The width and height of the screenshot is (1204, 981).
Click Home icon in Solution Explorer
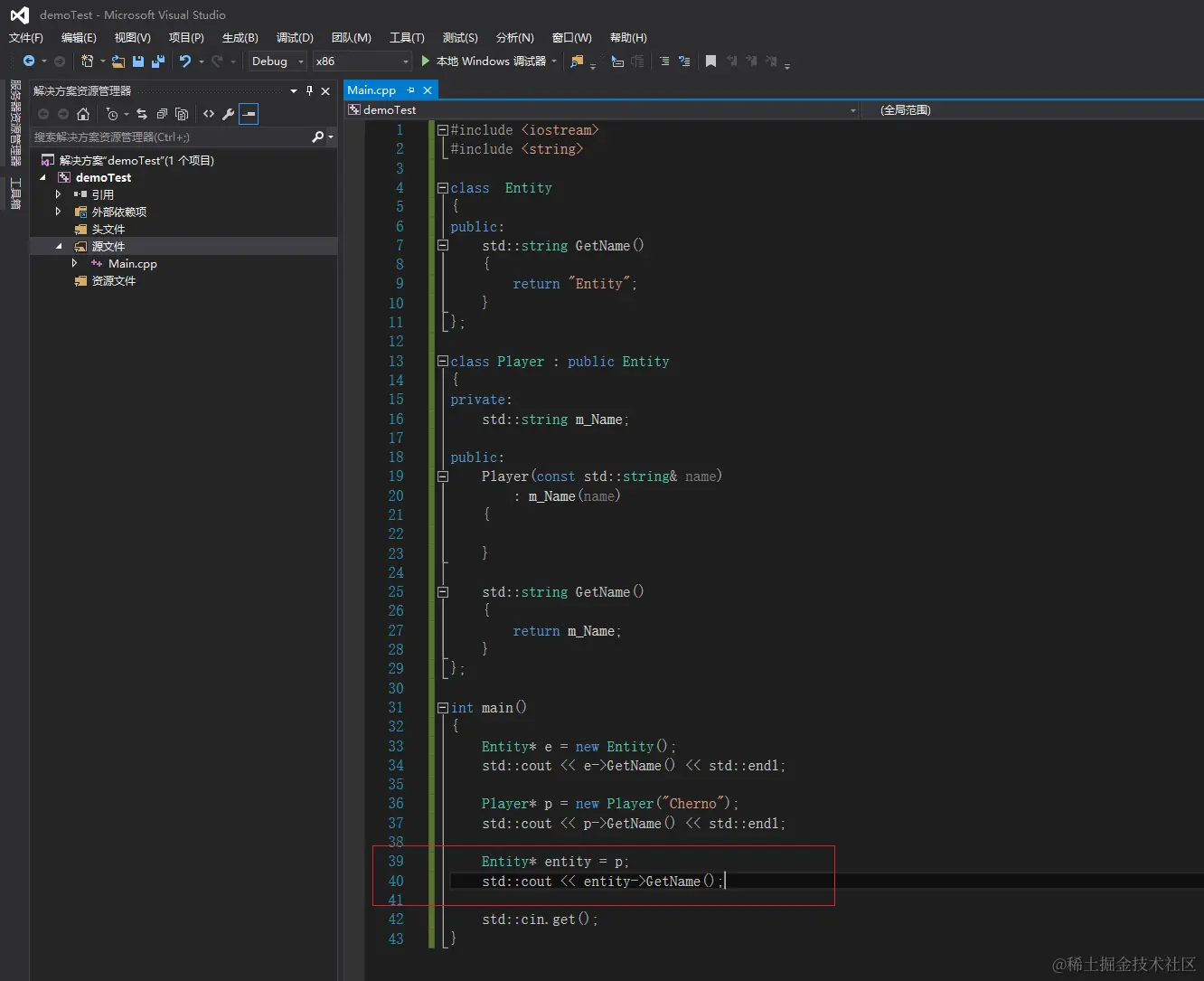83,114
